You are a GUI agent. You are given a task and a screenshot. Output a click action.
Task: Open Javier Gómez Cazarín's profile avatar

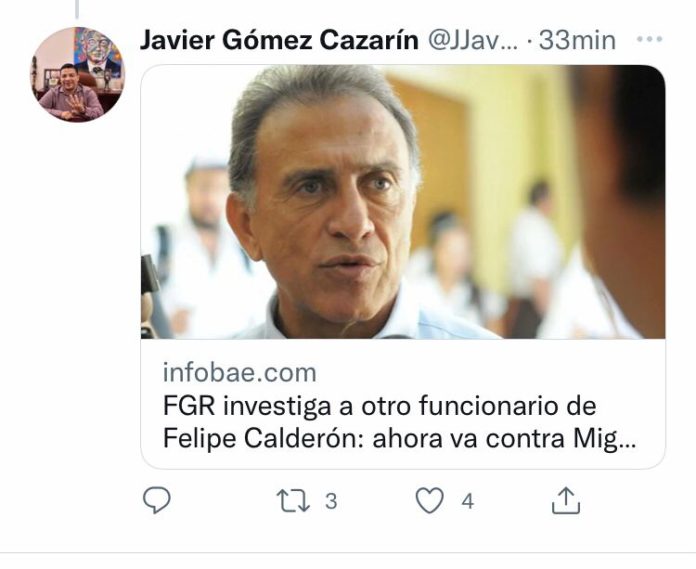click(78, 74)
